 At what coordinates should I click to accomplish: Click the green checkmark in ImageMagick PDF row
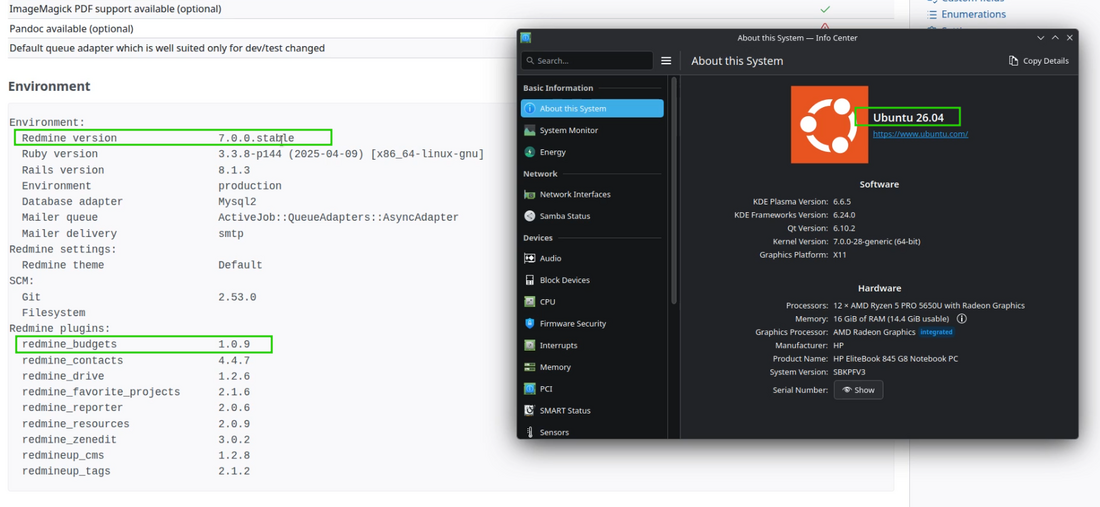point(825,9)
